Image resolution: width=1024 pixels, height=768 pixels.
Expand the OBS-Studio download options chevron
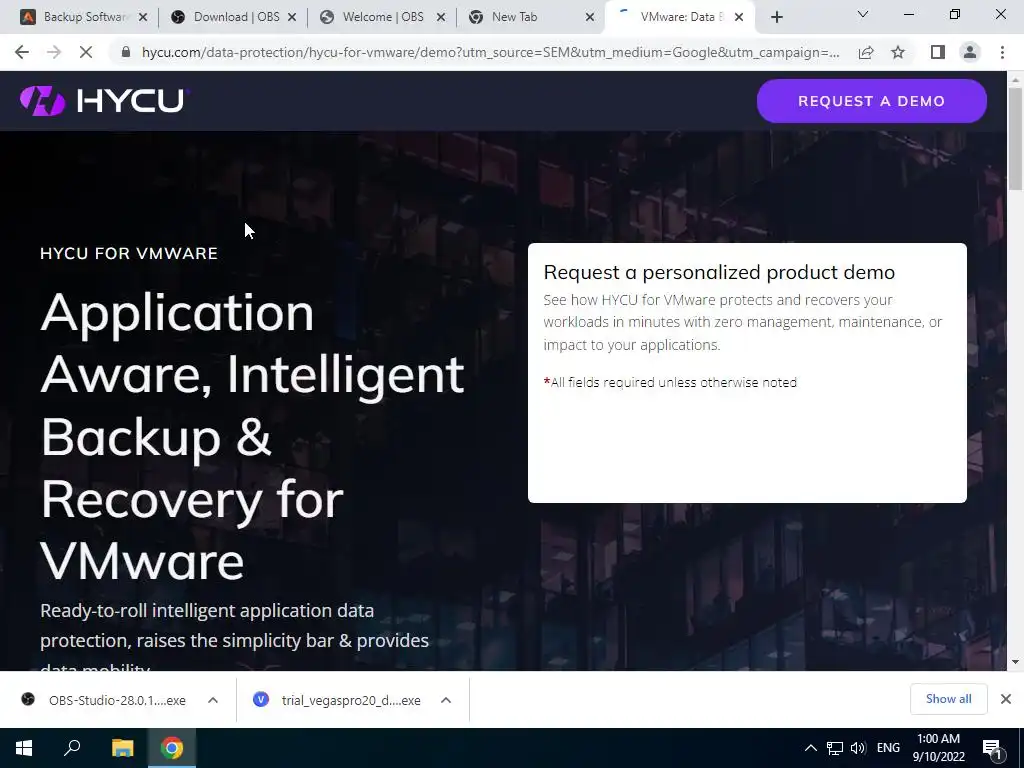[213, 700]
